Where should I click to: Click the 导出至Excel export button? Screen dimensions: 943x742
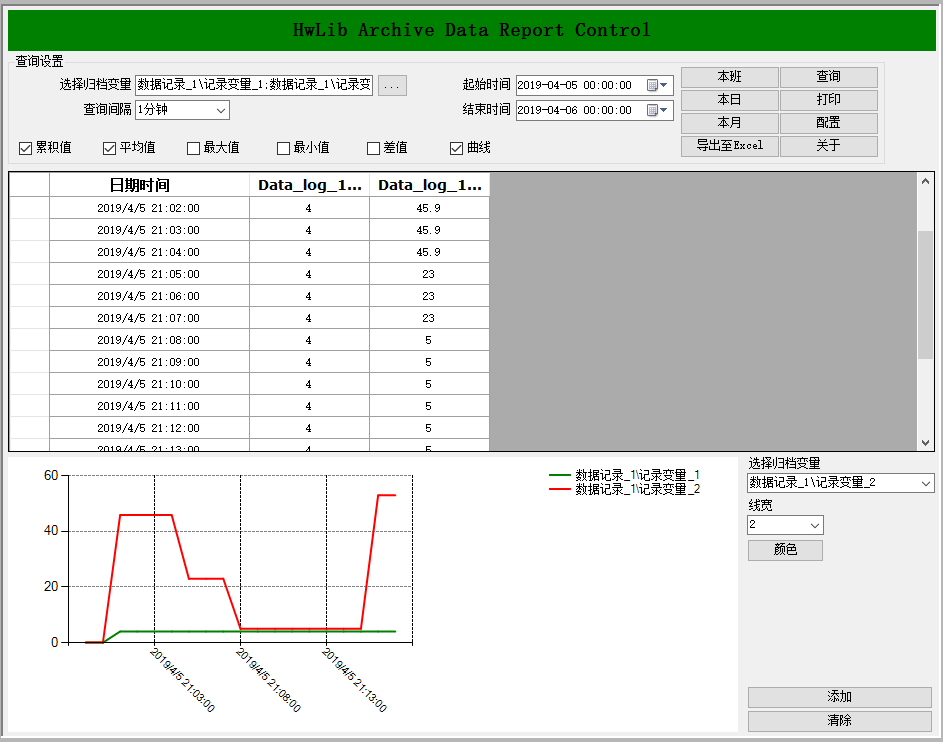pos(729,146)
